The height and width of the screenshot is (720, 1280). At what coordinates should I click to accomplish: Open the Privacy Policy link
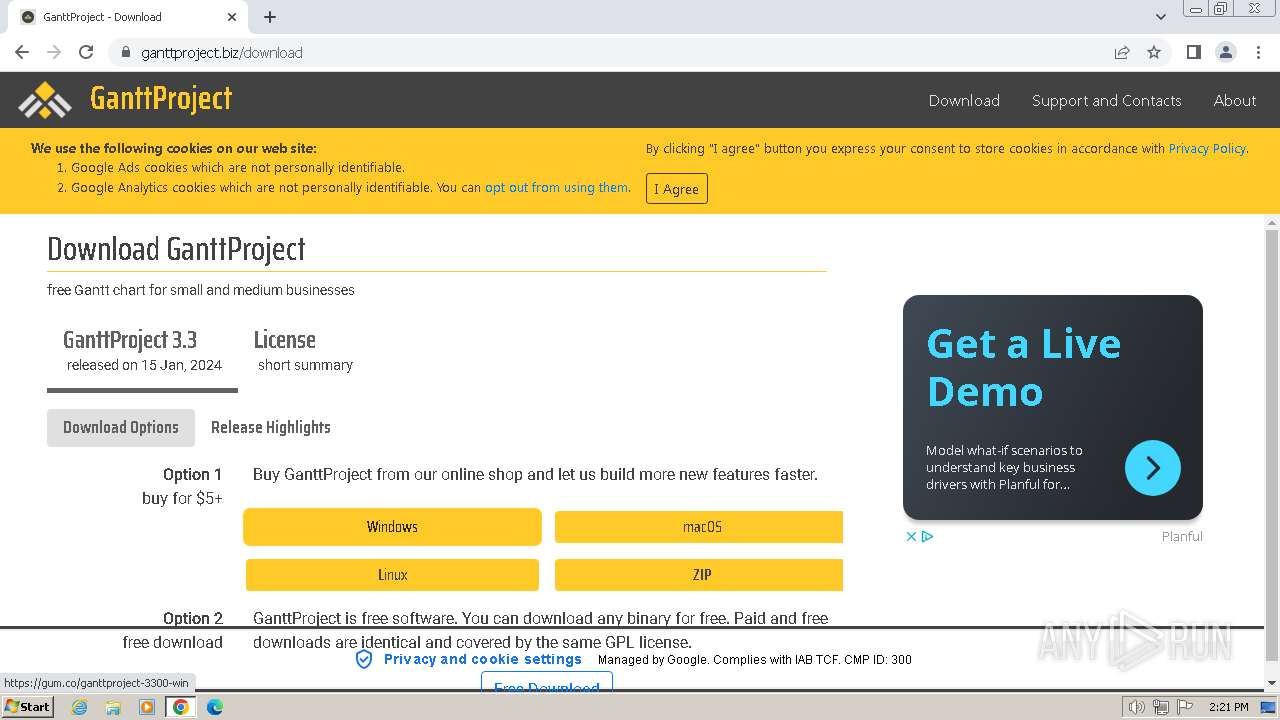click(1207, 148)
